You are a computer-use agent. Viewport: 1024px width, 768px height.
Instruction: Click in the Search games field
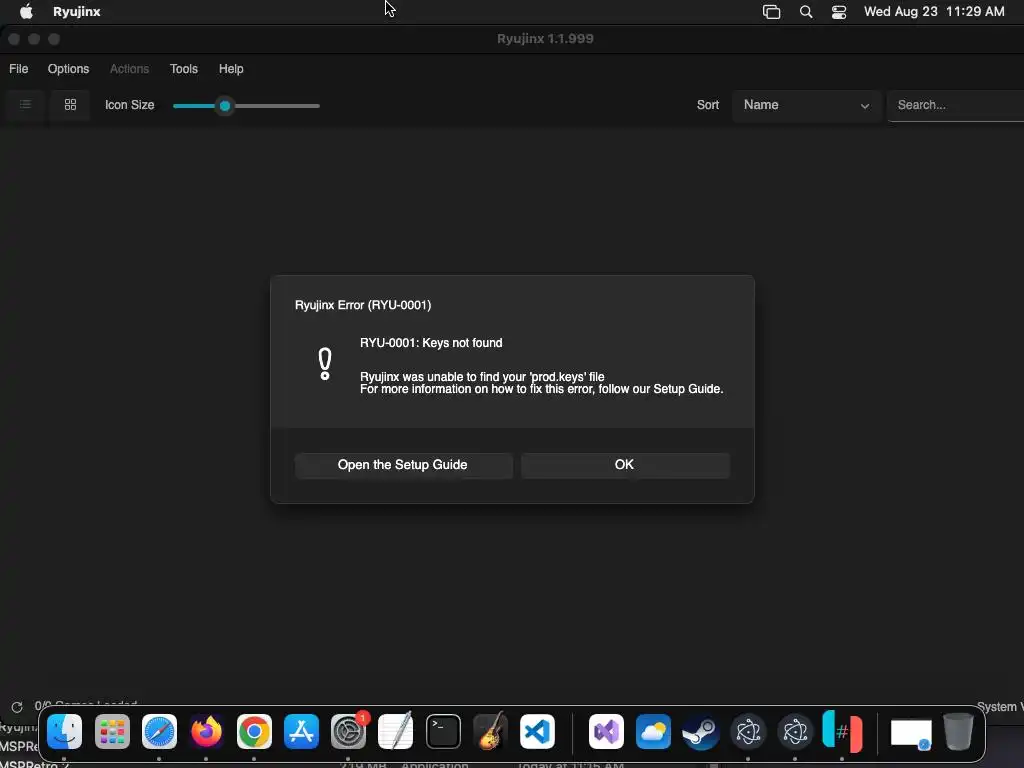tap(956, 105)
